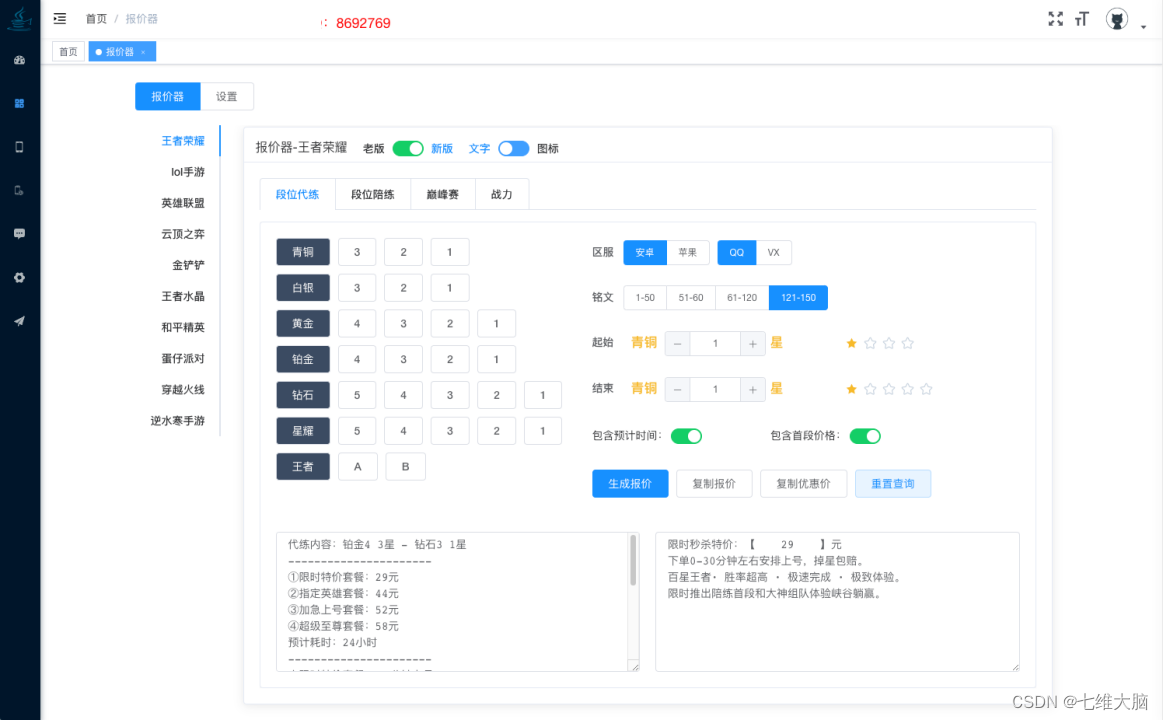Screen dimensions: 1163x720
Task: Choose QQ platform option
Action: (737, 253)
